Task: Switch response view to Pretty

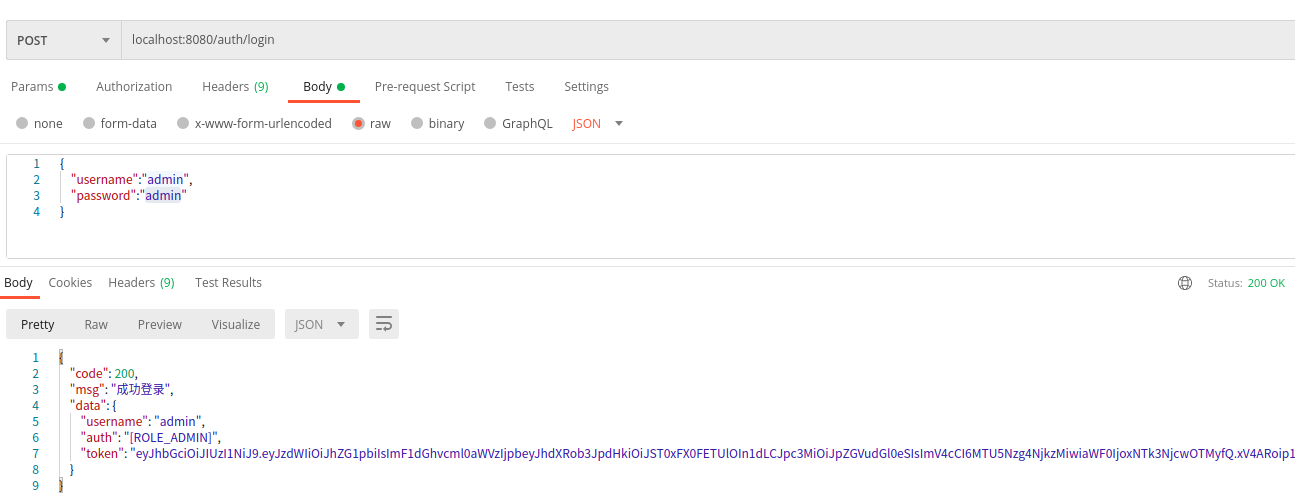Action: tap(38, 324)
